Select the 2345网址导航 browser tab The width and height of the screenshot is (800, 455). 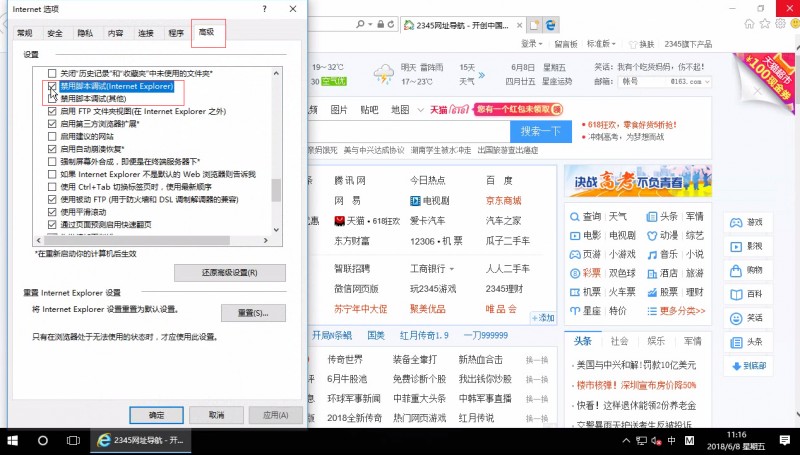(x=462, y=25)
